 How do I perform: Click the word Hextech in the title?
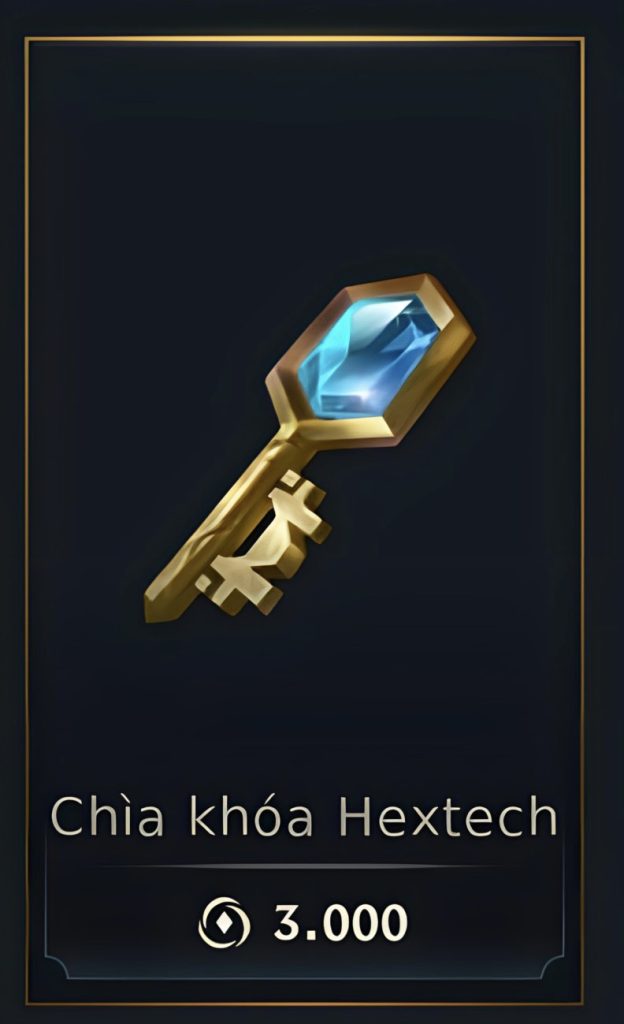450,816
